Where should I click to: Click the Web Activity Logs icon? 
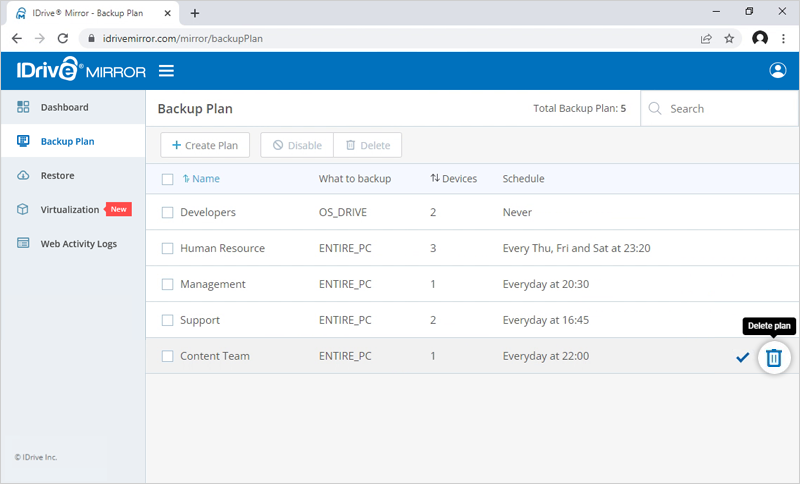[23, 244]
